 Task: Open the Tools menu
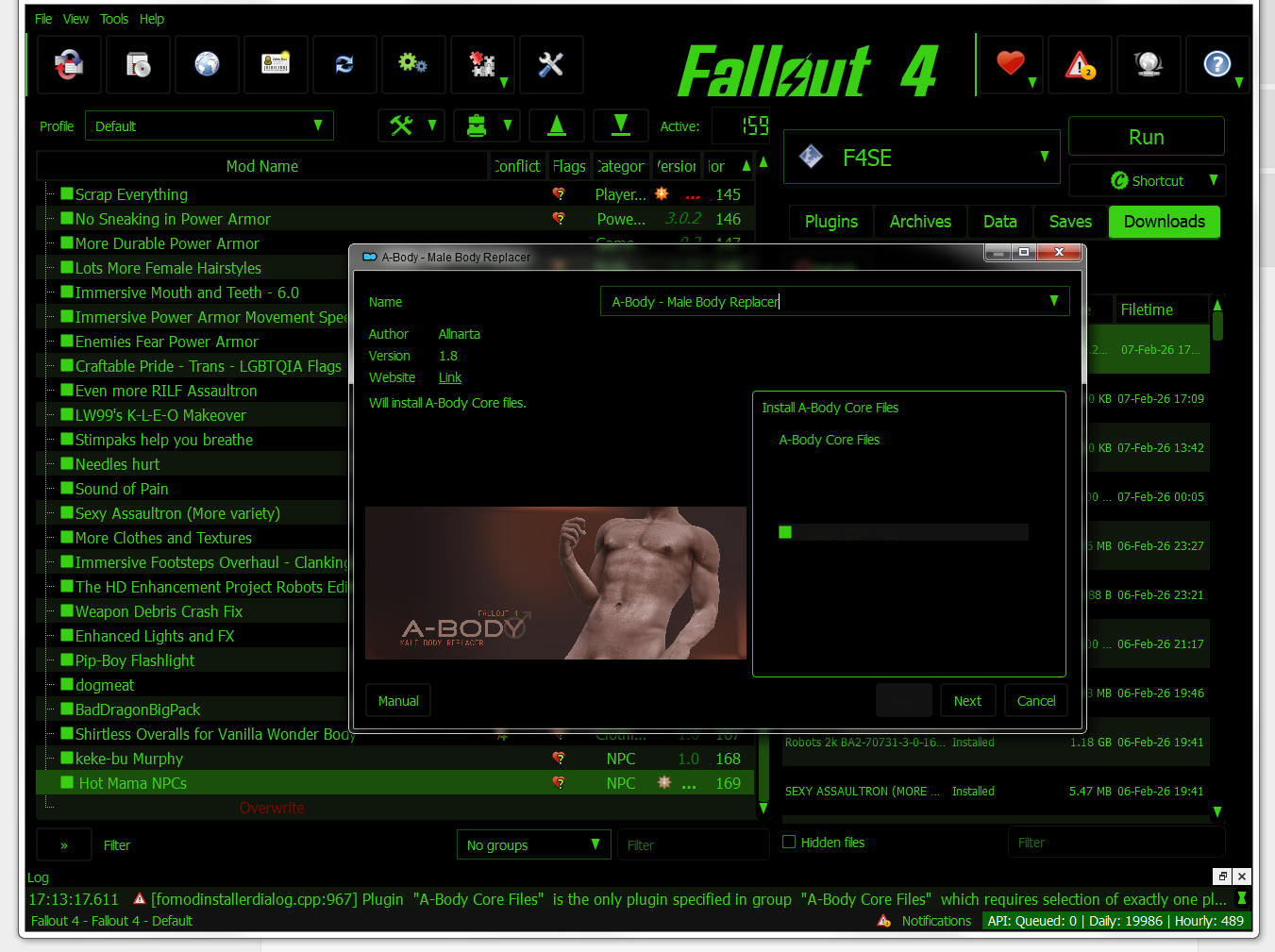[x=114, y=19]
